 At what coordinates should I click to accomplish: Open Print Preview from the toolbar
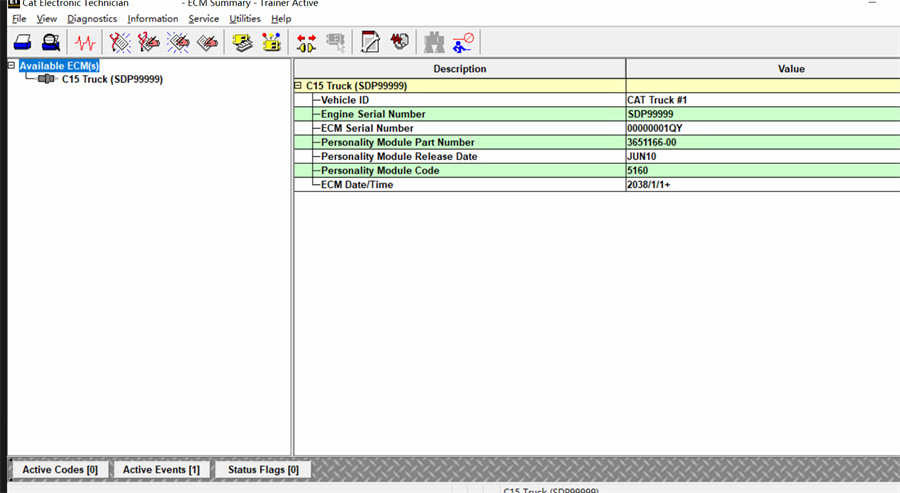point(50,43)
